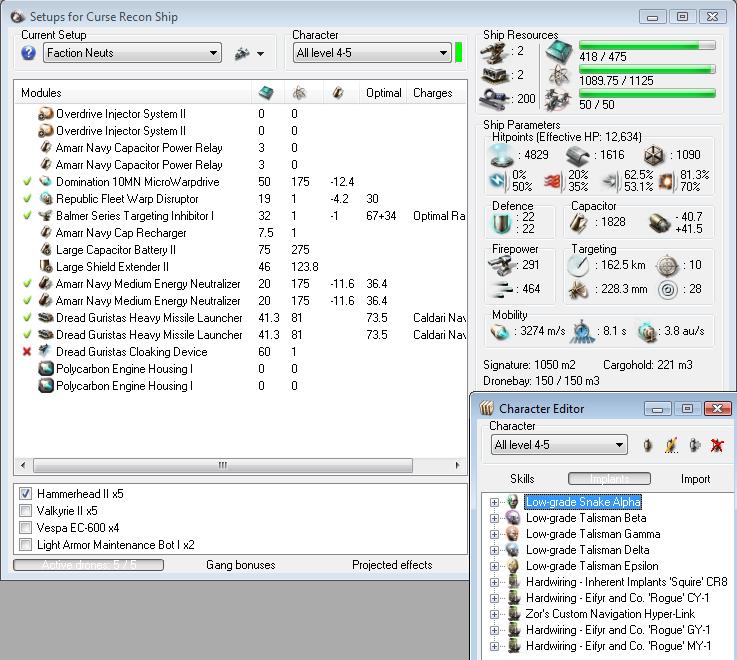Expand the Low-grade Talisman Beta tree node
The width and height of the screenshot is (737, 660).
[x=495, y=518]
